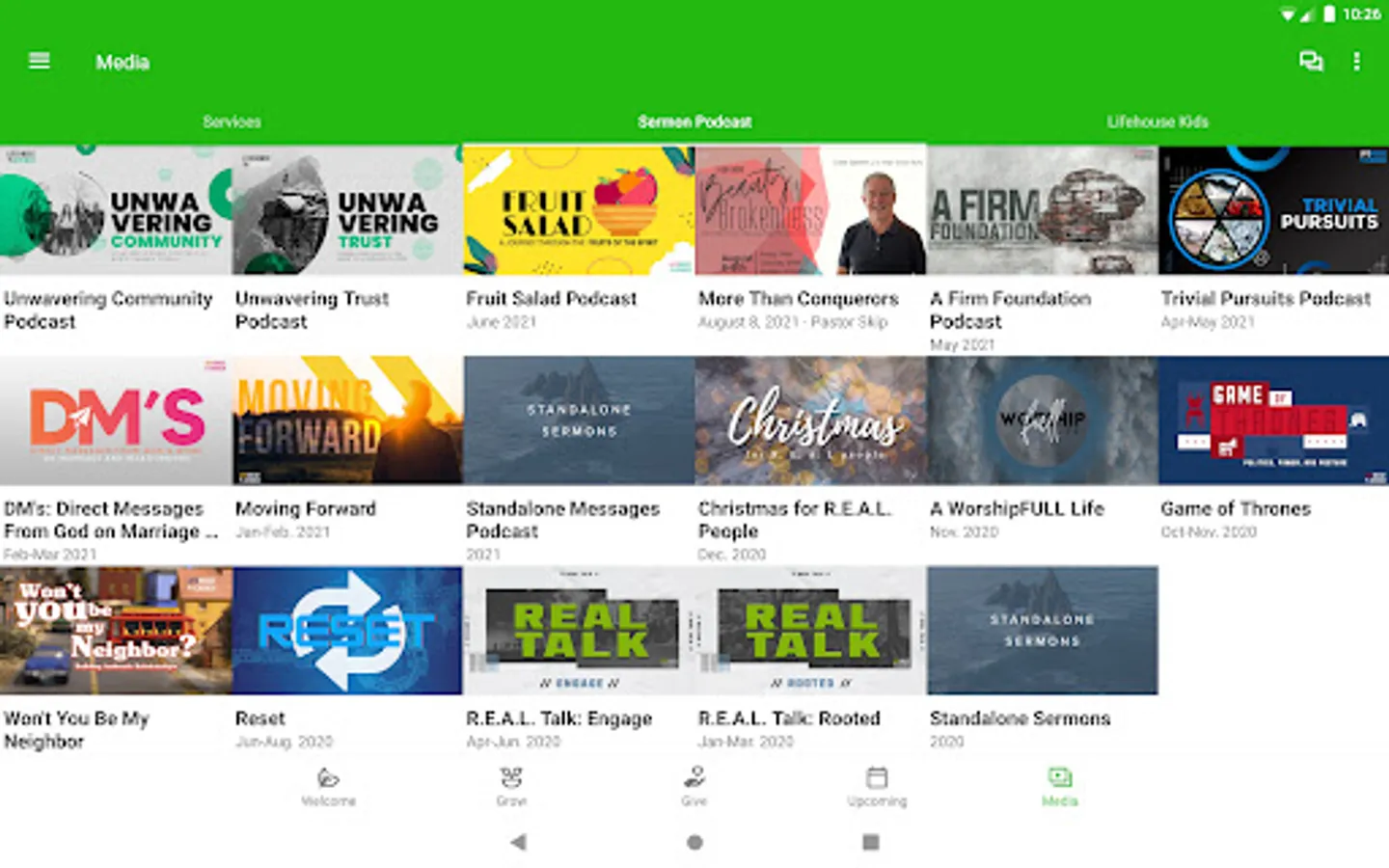The image size is (1389, 868).
Task: Open the Reset series thumbnail
Action: [x=347, y=630]
